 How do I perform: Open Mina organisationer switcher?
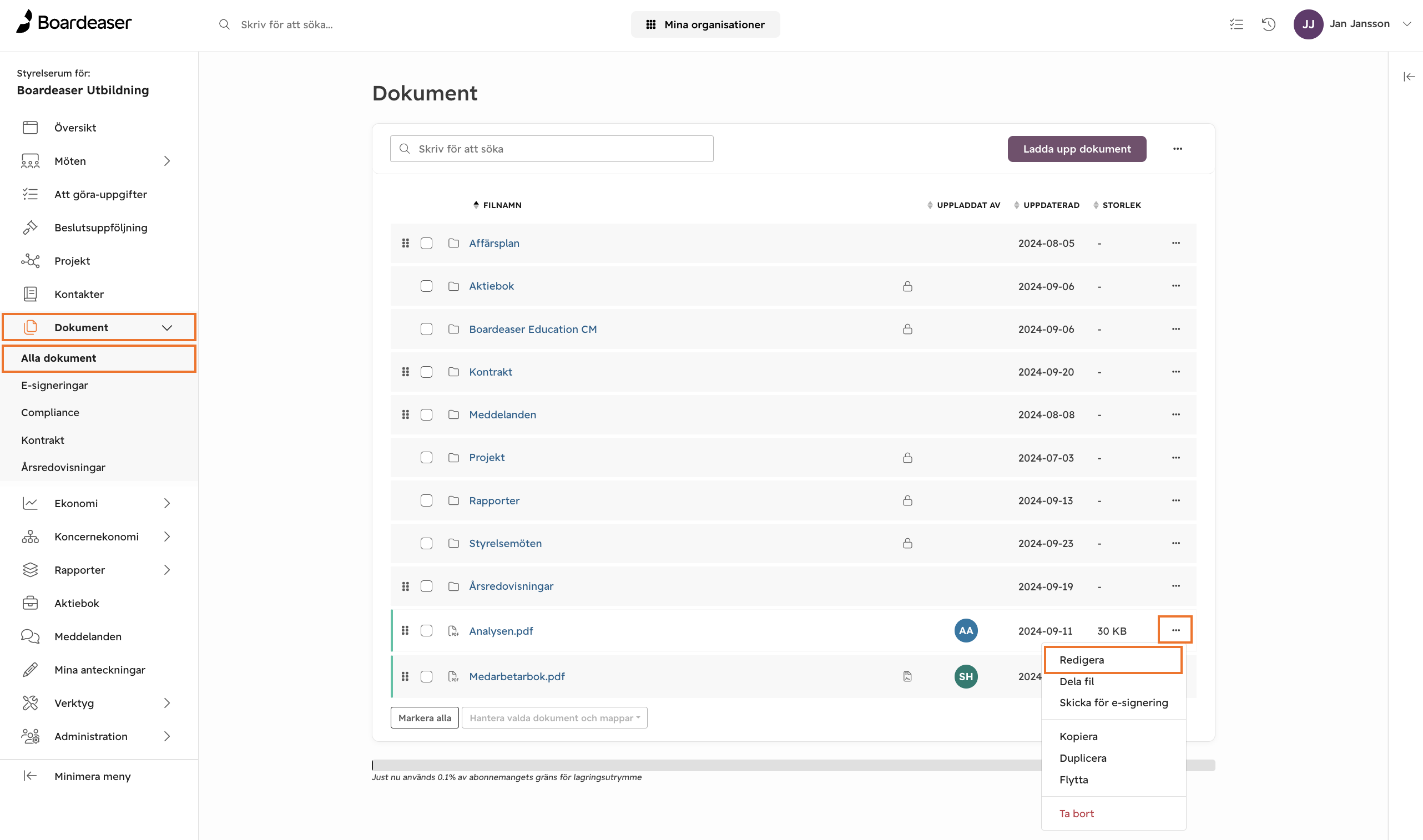click(705, 24)
